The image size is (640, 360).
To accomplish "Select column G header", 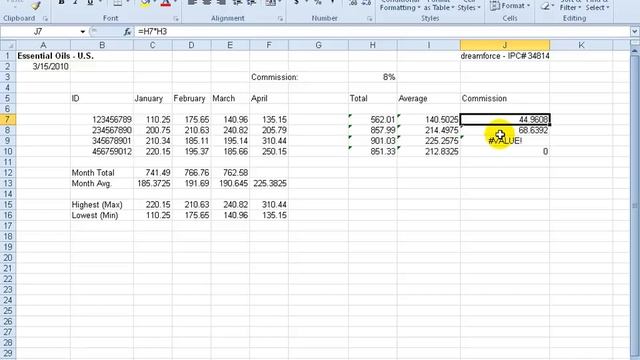I will [x=318, y=45].
